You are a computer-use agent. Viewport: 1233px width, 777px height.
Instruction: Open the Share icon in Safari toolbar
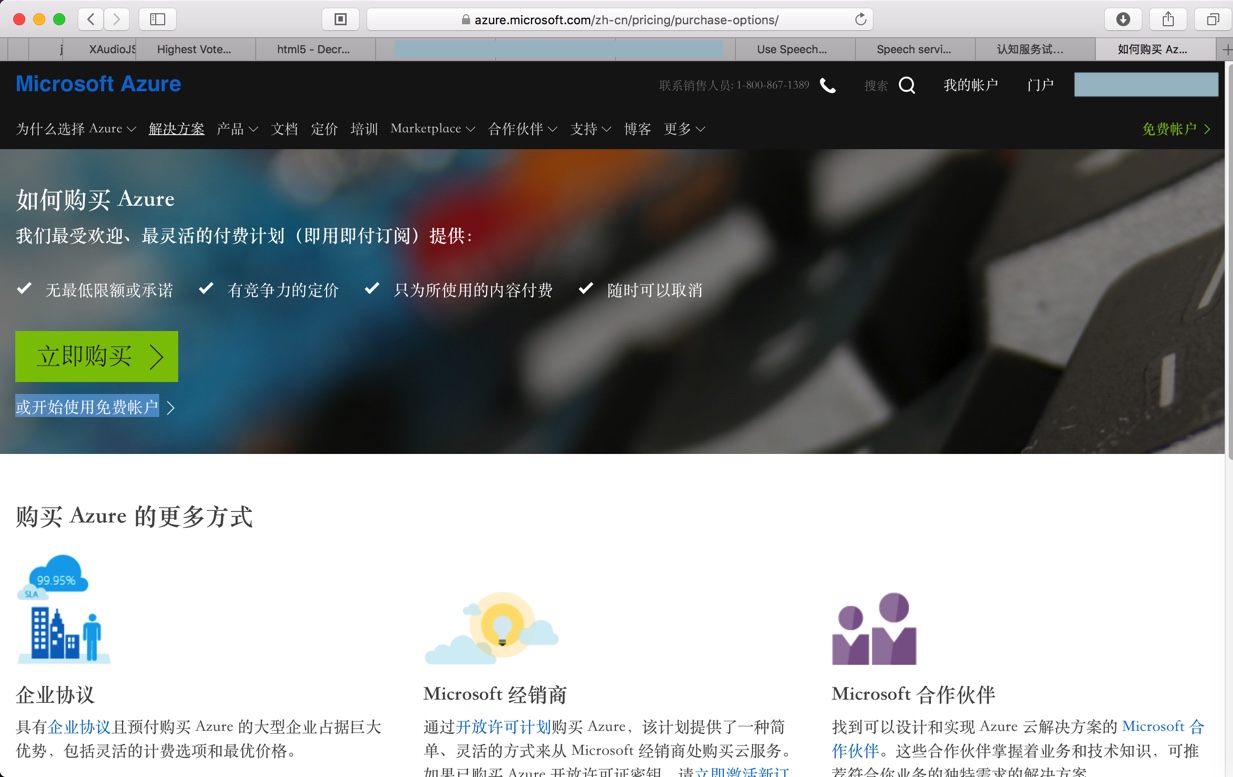click(1168, 19)
